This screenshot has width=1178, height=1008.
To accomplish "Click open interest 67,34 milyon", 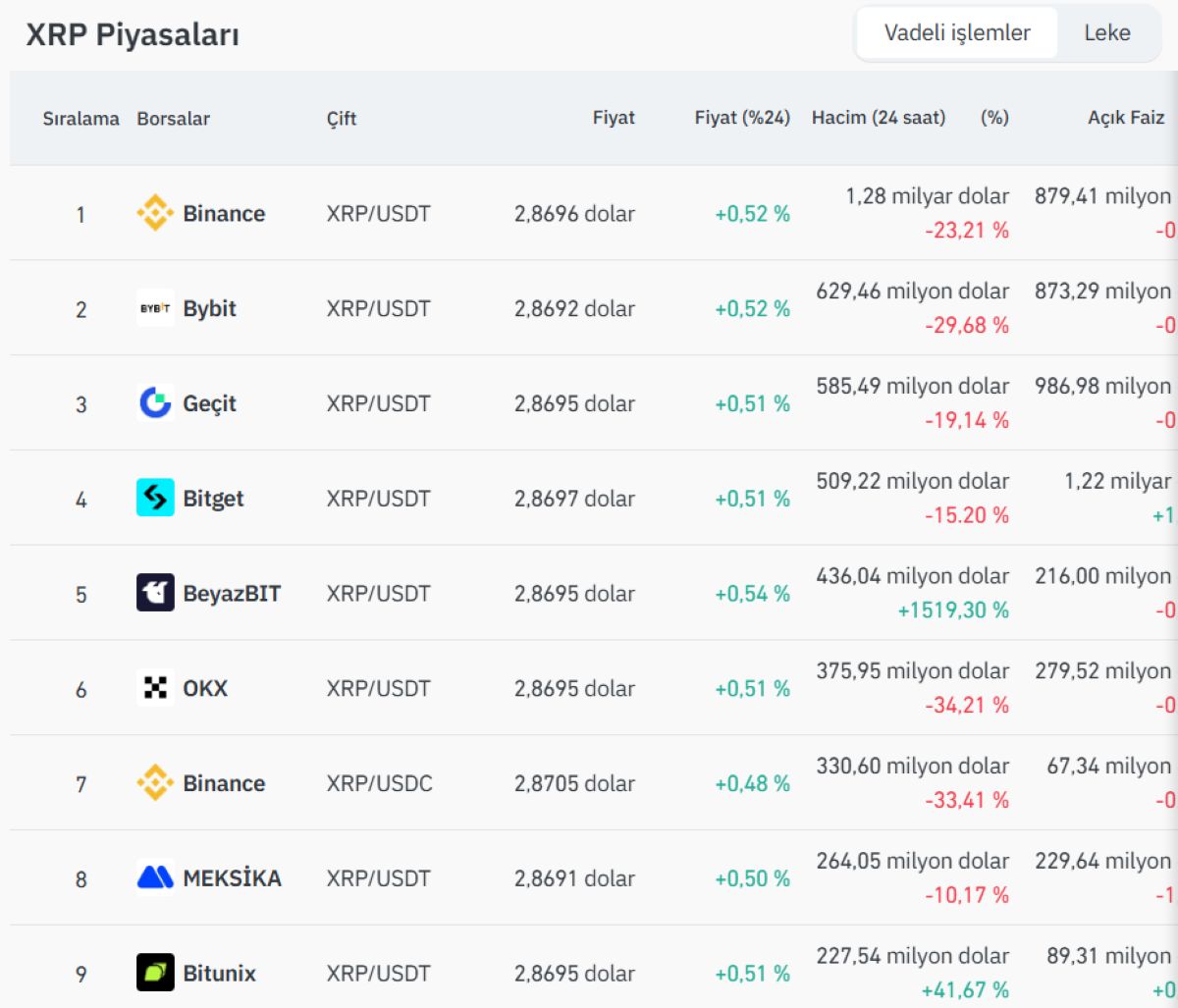I will (1109, 767).
